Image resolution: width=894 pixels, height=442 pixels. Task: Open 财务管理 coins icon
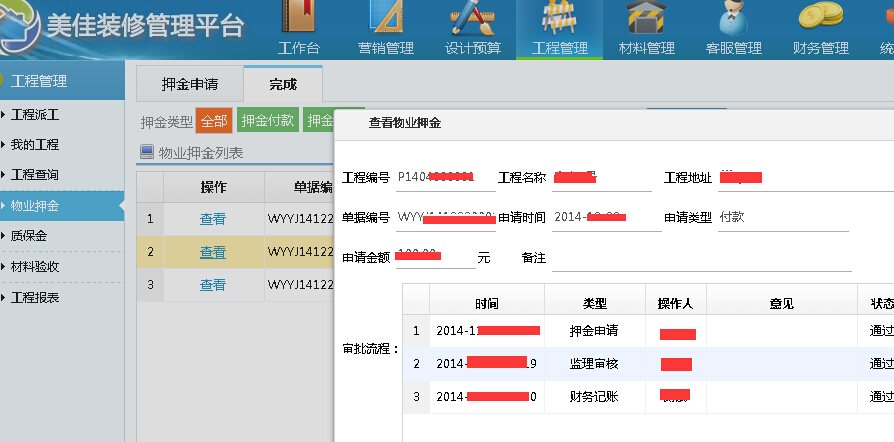820,20
